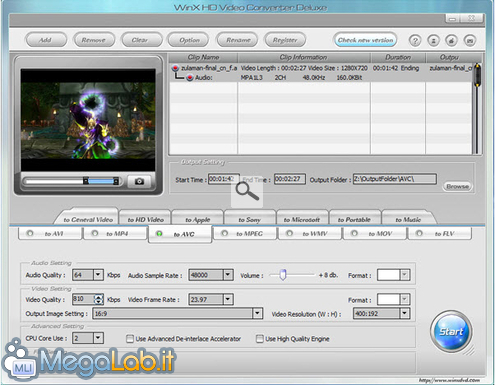Click Video Quality stepper arrows
The image size is (495, 385).
pos(99,299)
